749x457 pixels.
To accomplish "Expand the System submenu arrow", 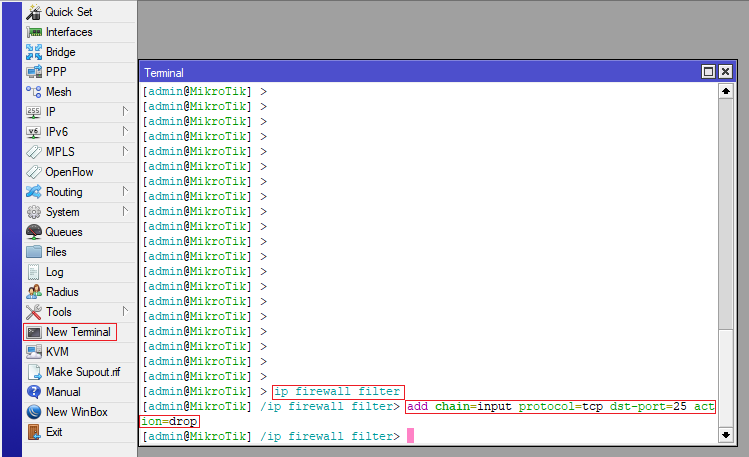I will point(125,211).
